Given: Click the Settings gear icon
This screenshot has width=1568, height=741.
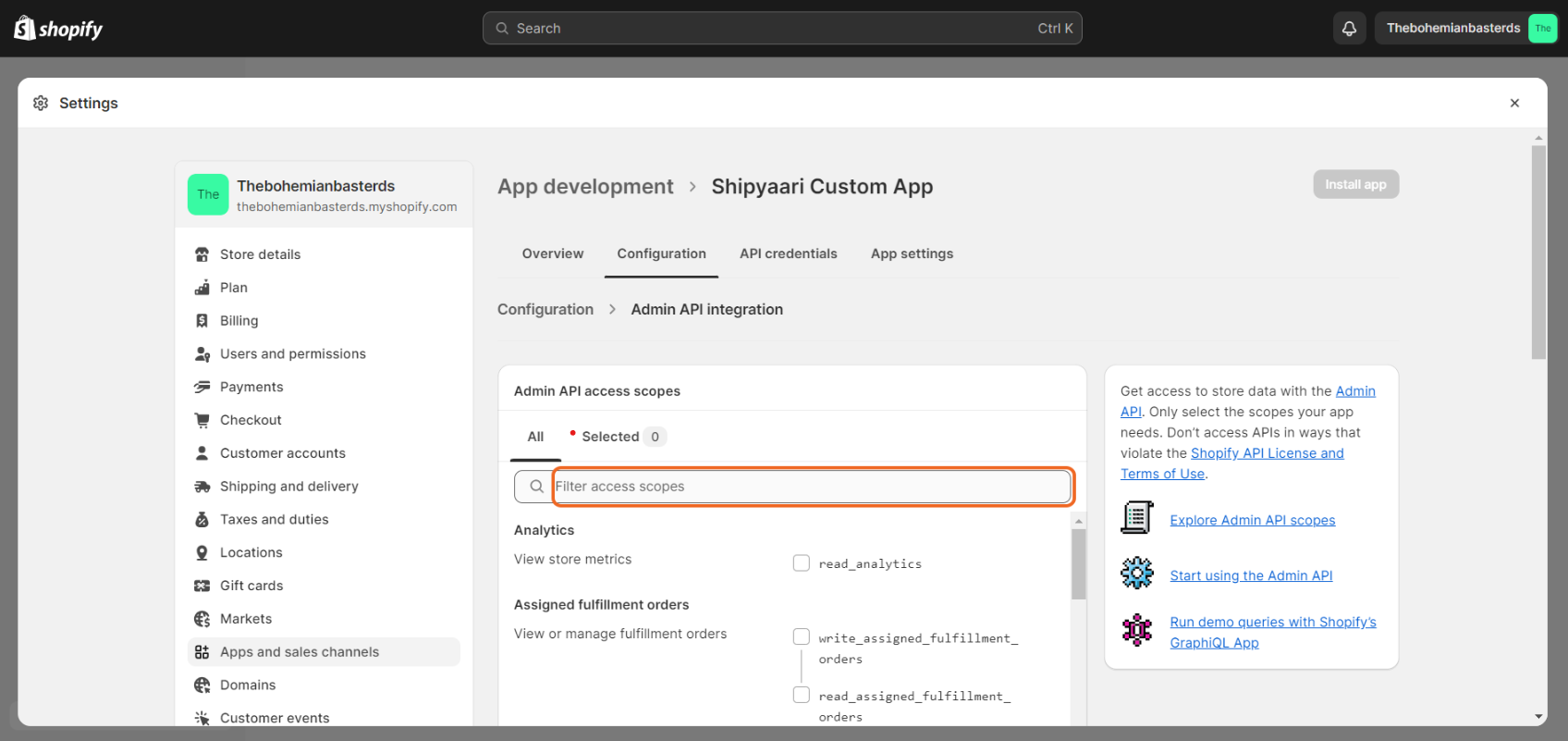Looking at the screenshot, I should (x=41, y=103).
